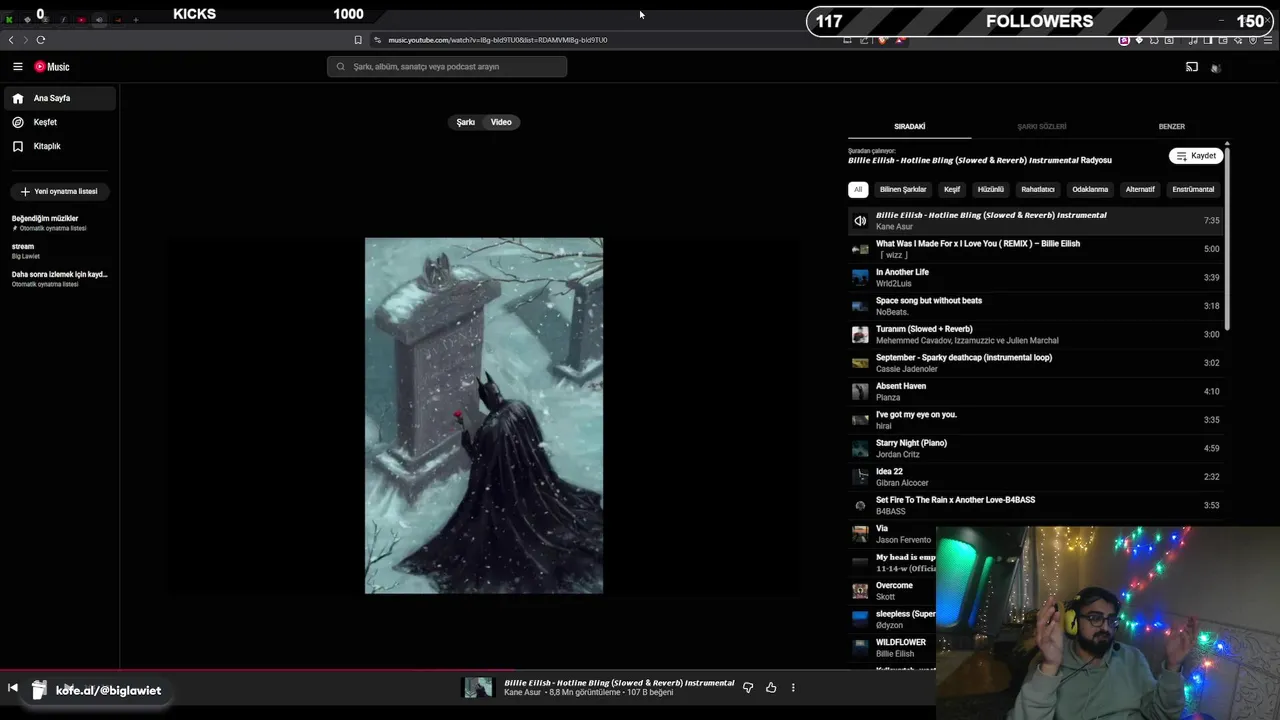Viewport: 1280px width, 720px height.
Task: Open Kitaplık library page
Action: point(60,146)
